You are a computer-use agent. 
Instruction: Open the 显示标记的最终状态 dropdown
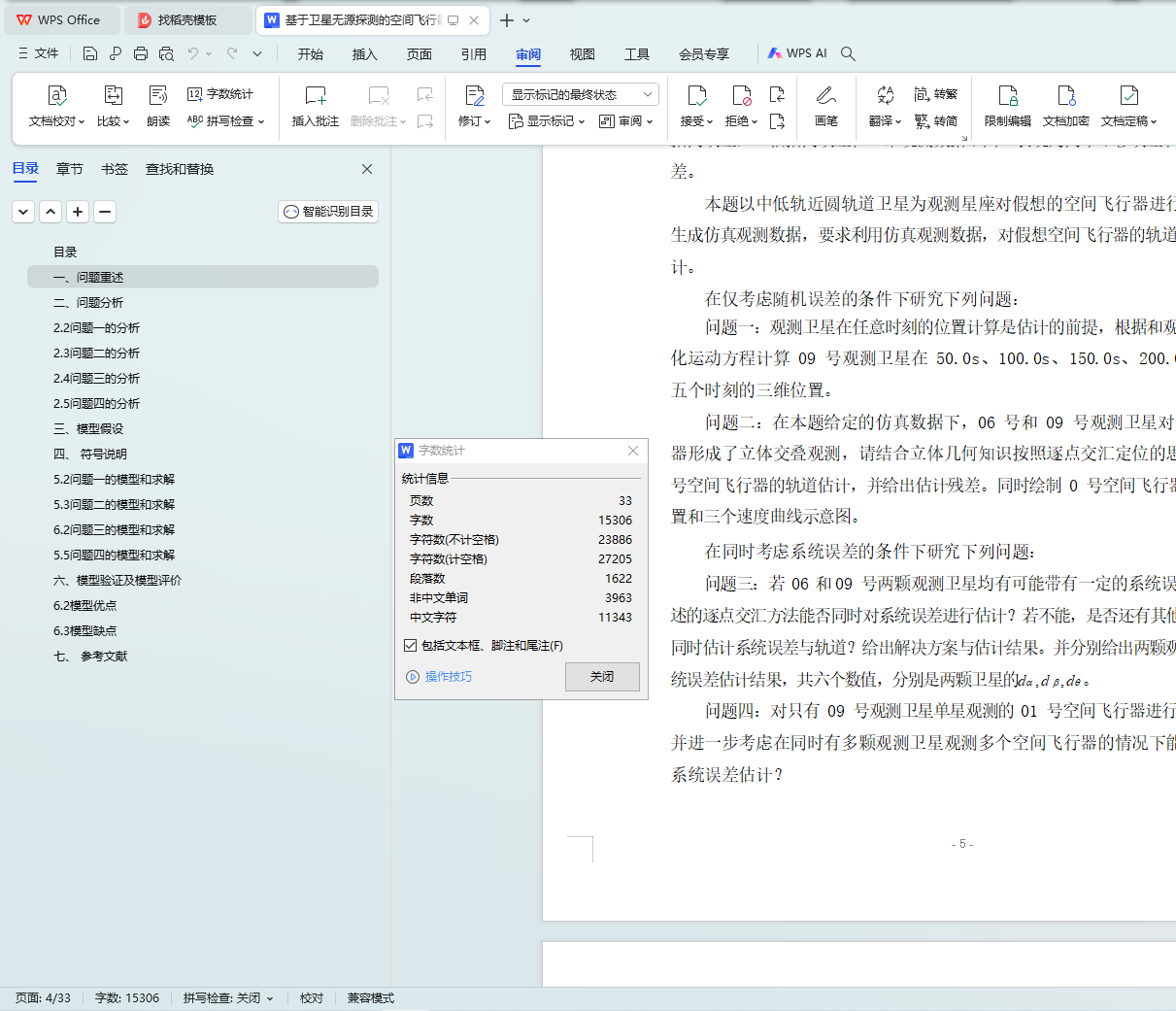click(580, 94)
